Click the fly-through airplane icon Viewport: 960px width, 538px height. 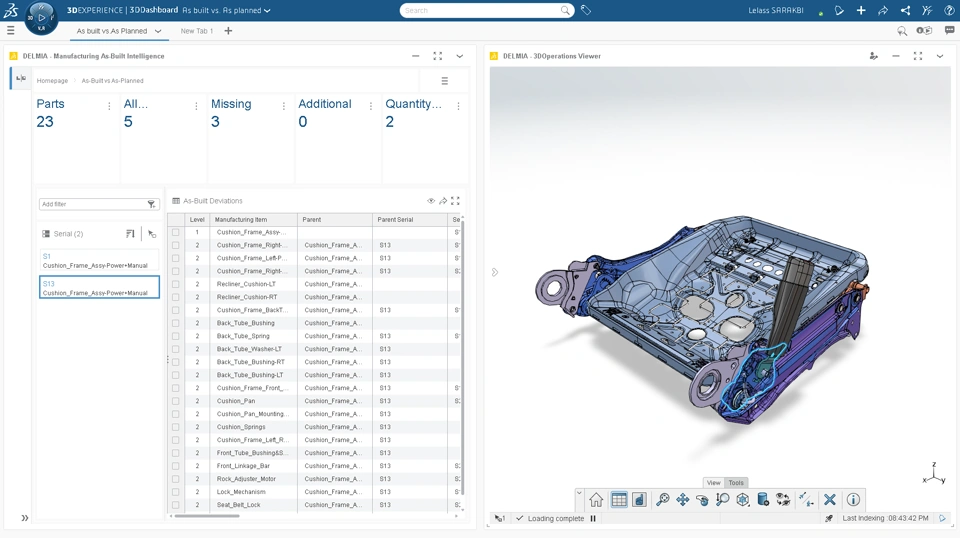coord(807,500)
